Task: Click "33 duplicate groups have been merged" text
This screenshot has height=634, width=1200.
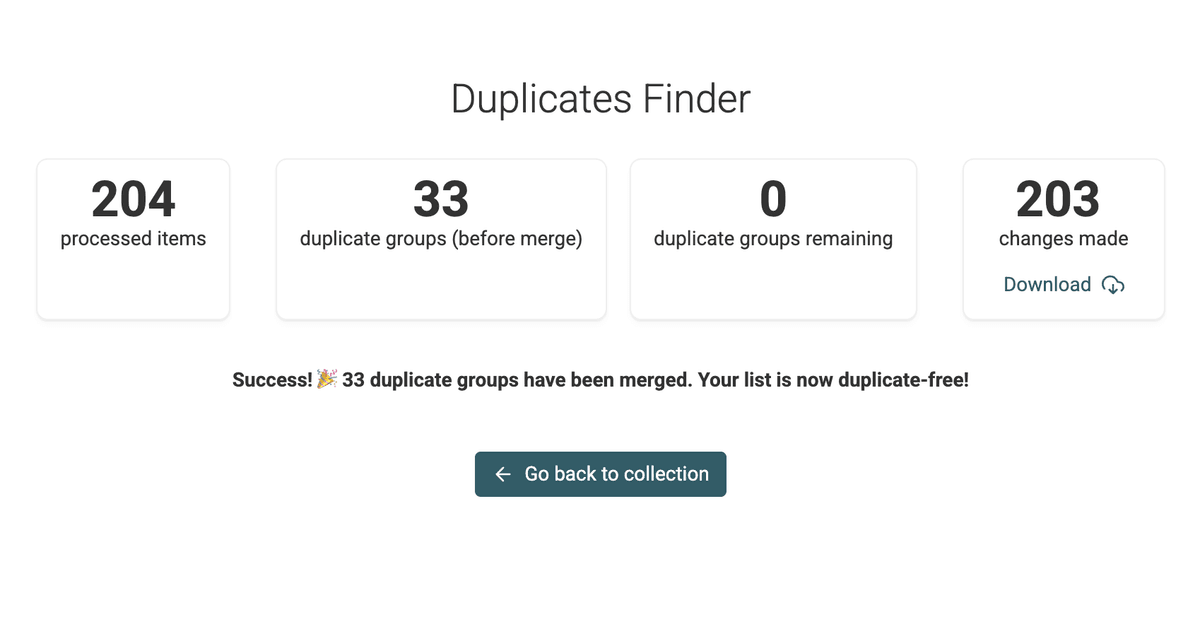Action: pyautogui.click(x=514, y=380)
